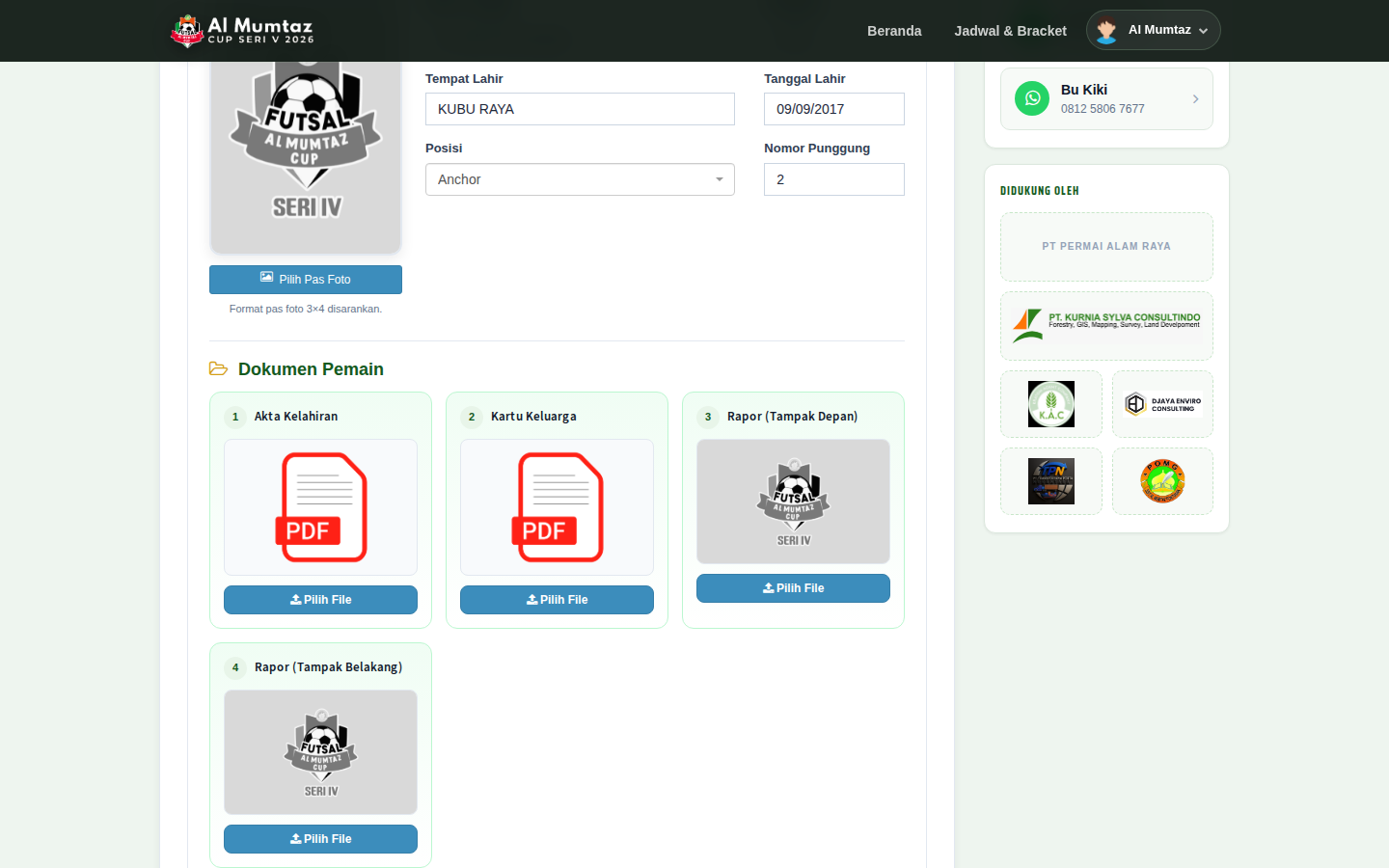The width and height of the screenshot is (1389, 868).
Task: Click the Tempat Lahir input field
Action: pos(580,109)
